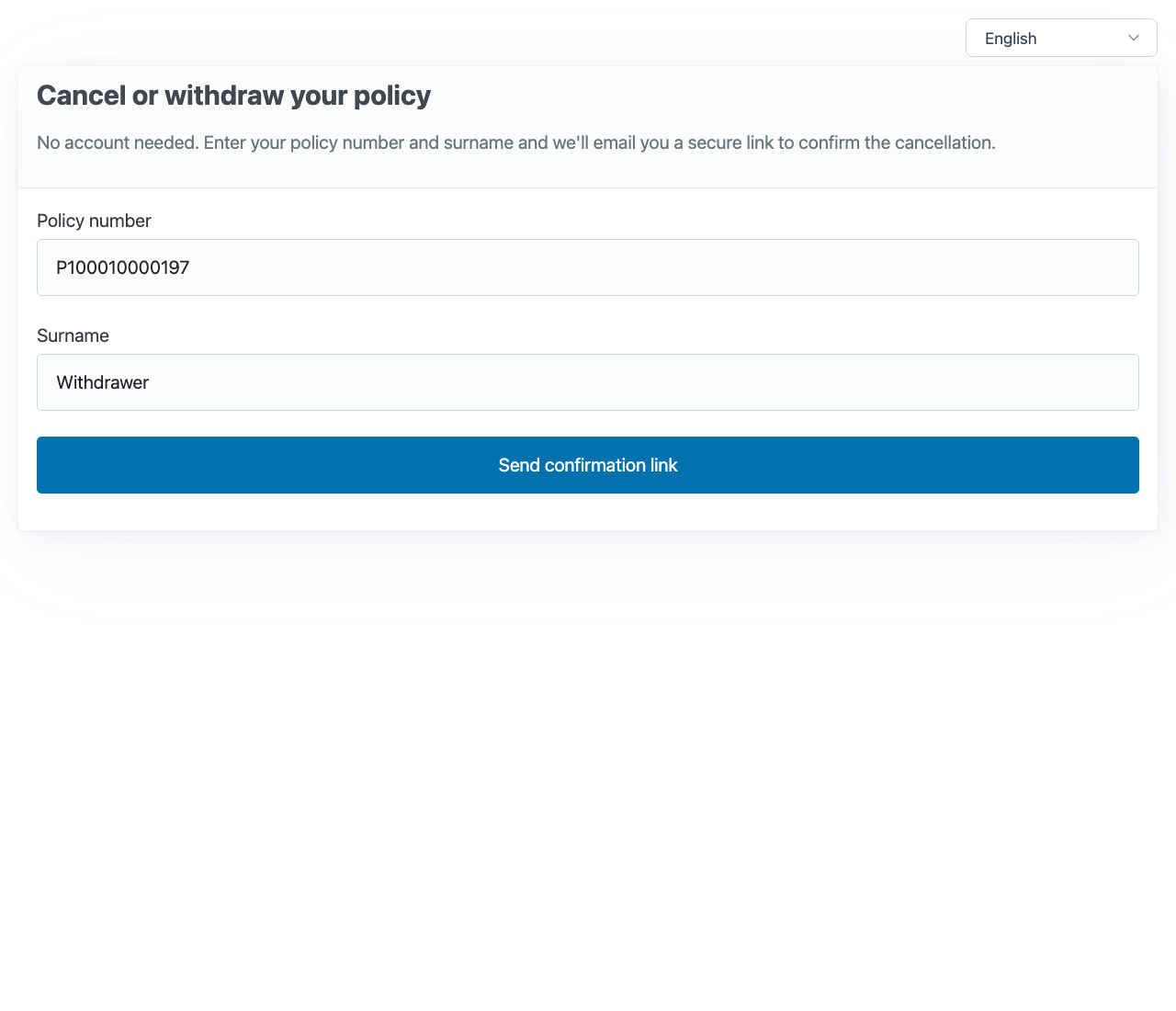Click the "Cancel or withdraw your policy" heading

[x=233, y=96]
